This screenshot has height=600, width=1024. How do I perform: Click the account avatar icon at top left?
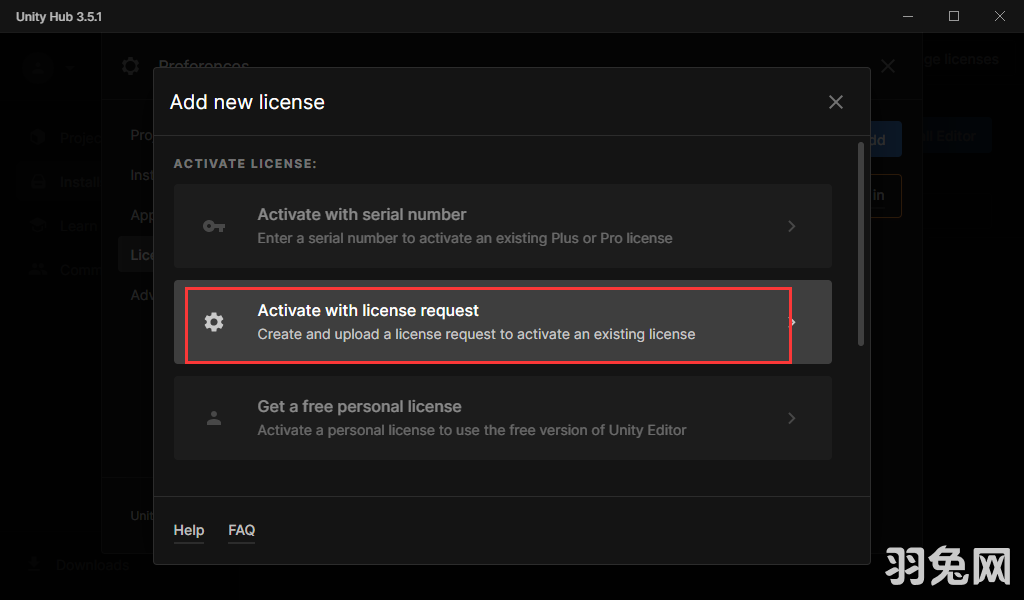coord(38,66)
